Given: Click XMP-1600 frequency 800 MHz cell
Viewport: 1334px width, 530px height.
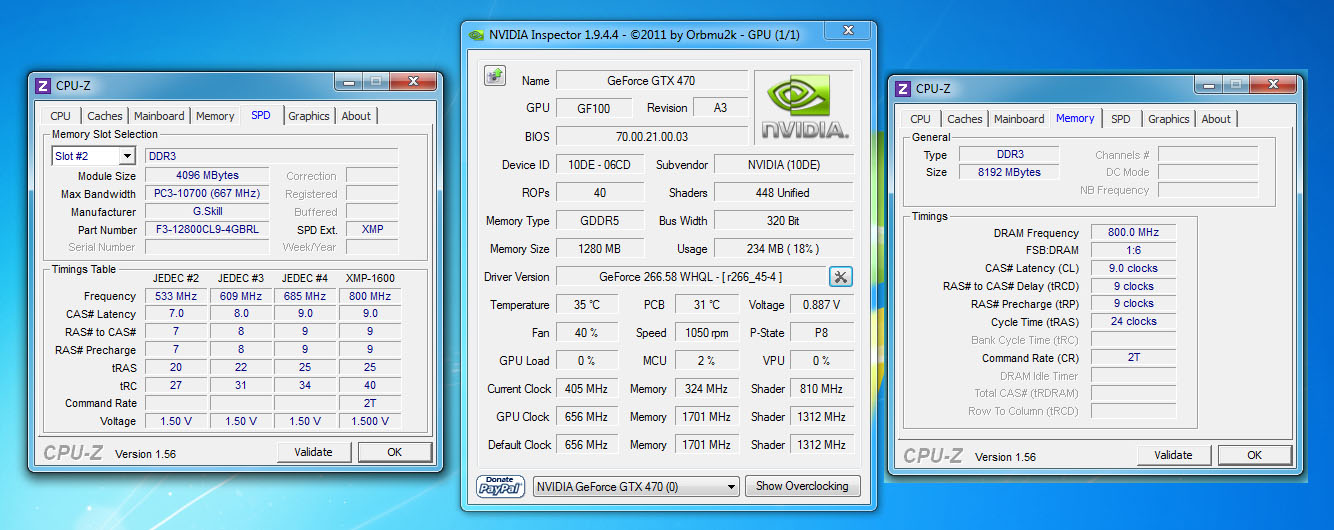Looking at the screenshot, I should pyautogui.click(x=370, y=296).
